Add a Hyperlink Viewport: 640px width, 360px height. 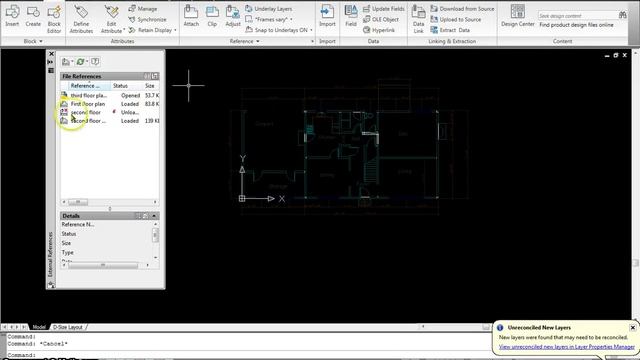(379, 30)
